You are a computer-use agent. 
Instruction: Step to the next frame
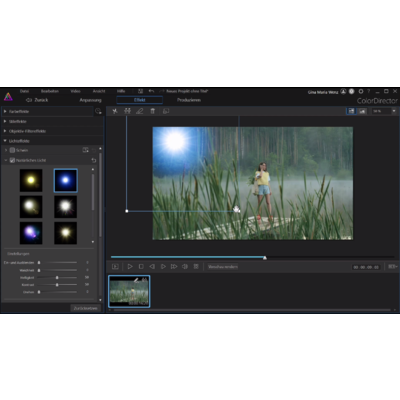point(163,267)
